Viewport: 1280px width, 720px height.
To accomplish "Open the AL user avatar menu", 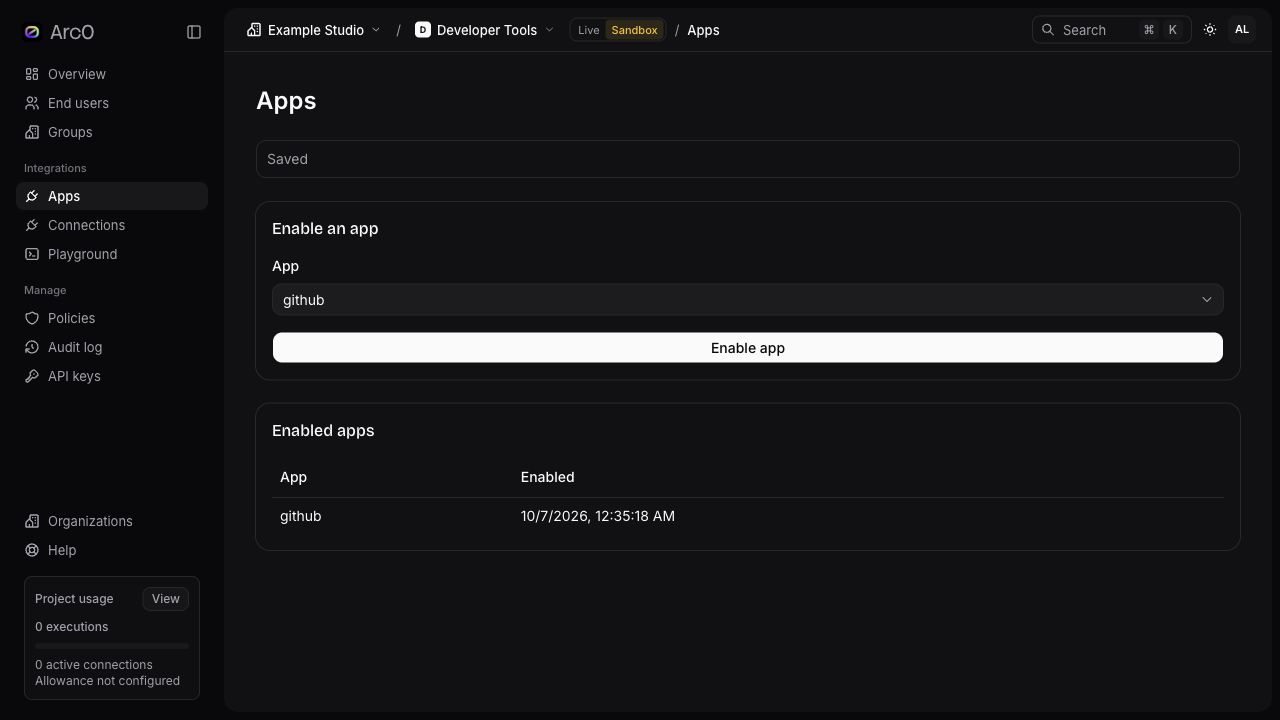I will coord(1242,30).
